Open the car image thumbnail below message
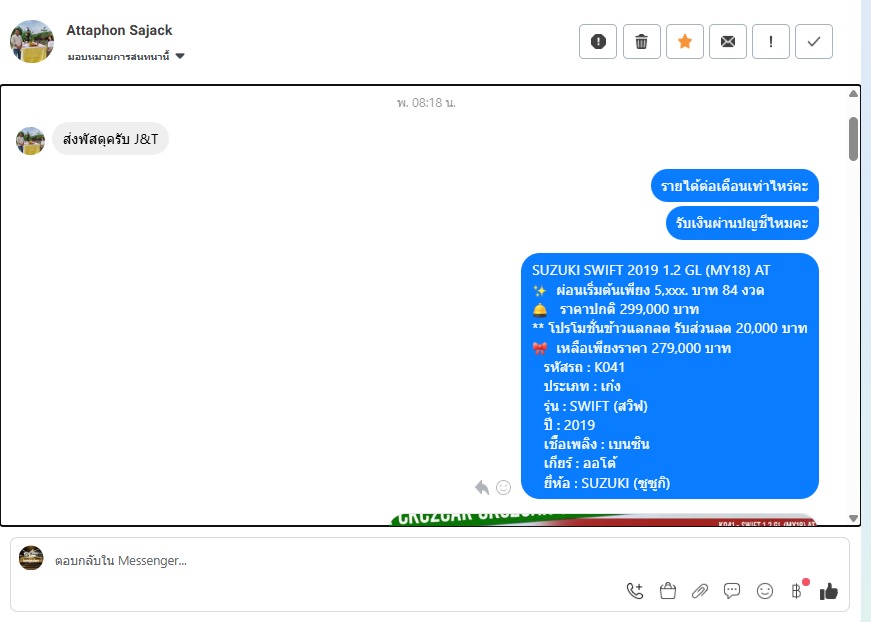The height and width of the screenshot is (622, 871). coord(604,519)
